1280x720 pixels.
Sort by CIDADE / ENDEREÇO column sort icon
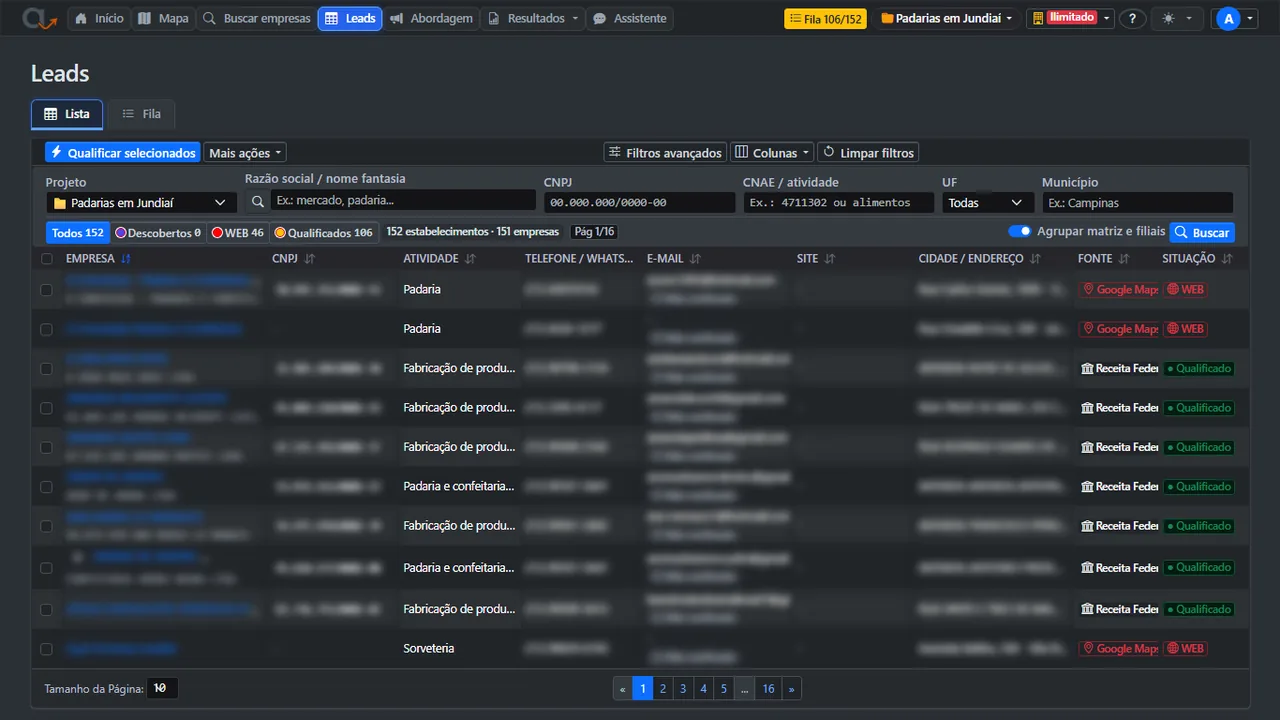(1035, 259)
